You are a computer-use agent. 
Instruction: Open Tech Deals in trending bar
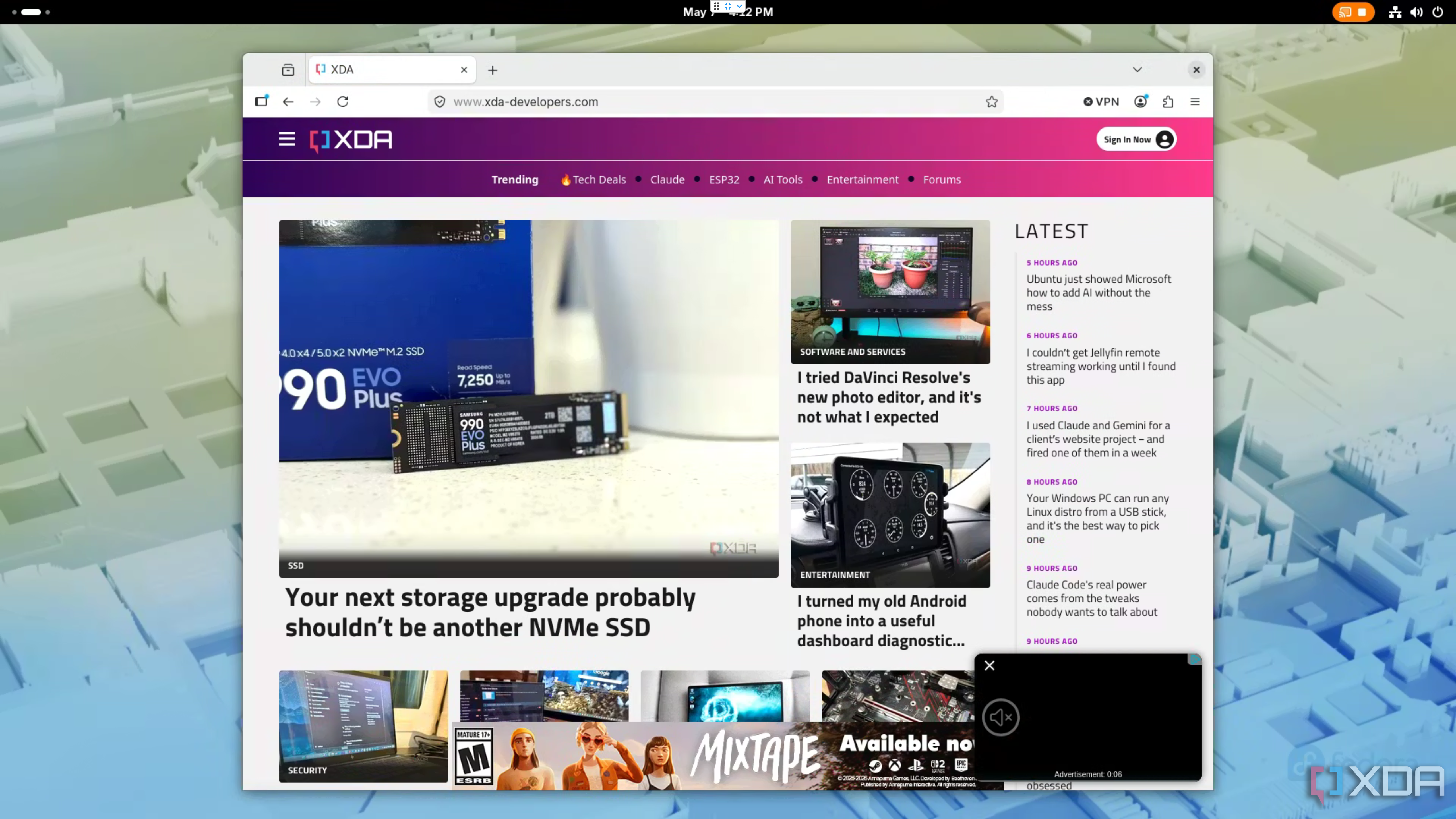tap(593, 180)
